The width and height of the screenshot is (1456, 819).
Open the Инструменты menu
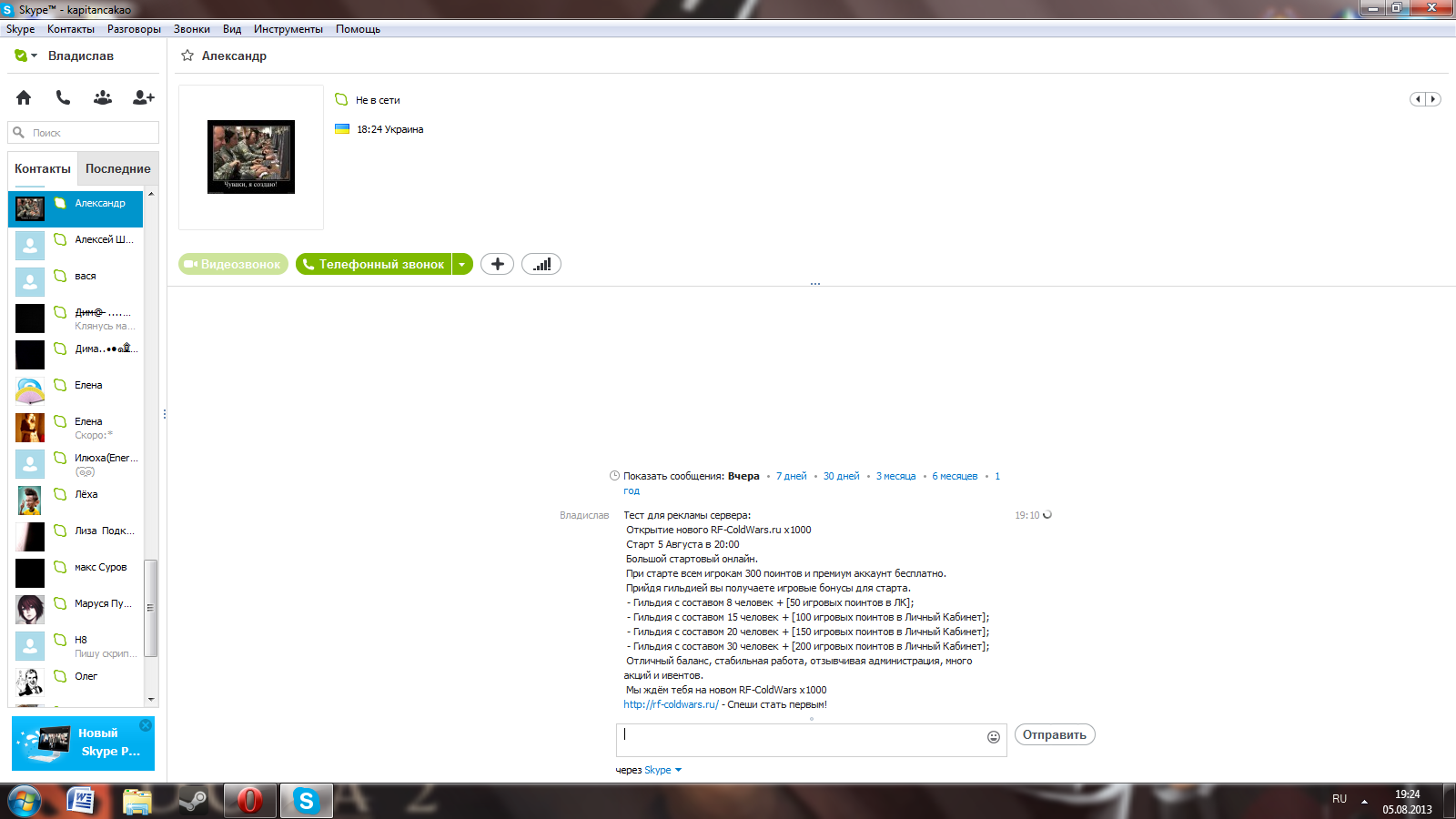(x=288, y=29)
